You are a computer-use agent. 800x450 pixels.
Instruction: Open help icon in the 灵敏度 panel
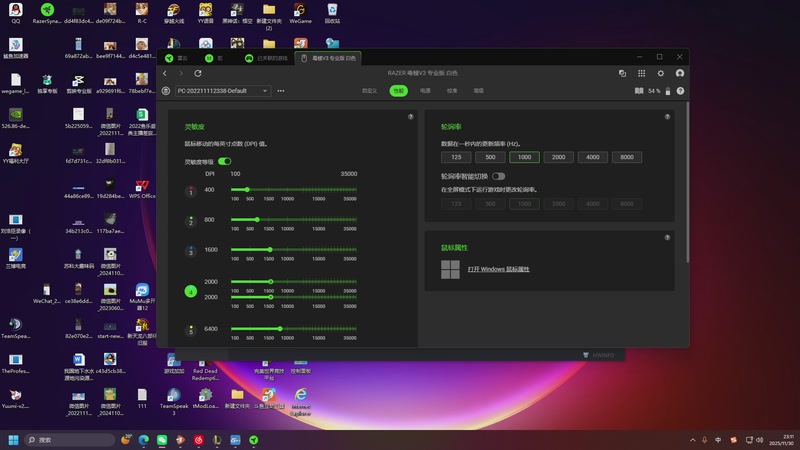(x=411, y=117)
